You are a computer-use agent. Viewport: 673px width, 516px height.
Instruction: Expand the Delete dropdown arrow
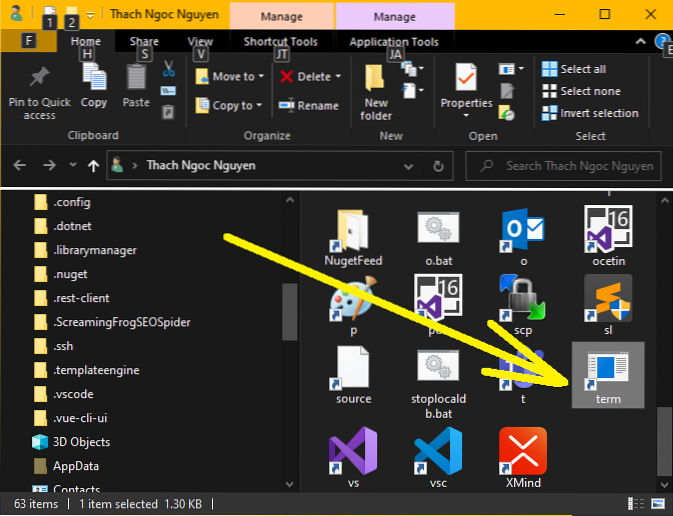tap(338, 76)
